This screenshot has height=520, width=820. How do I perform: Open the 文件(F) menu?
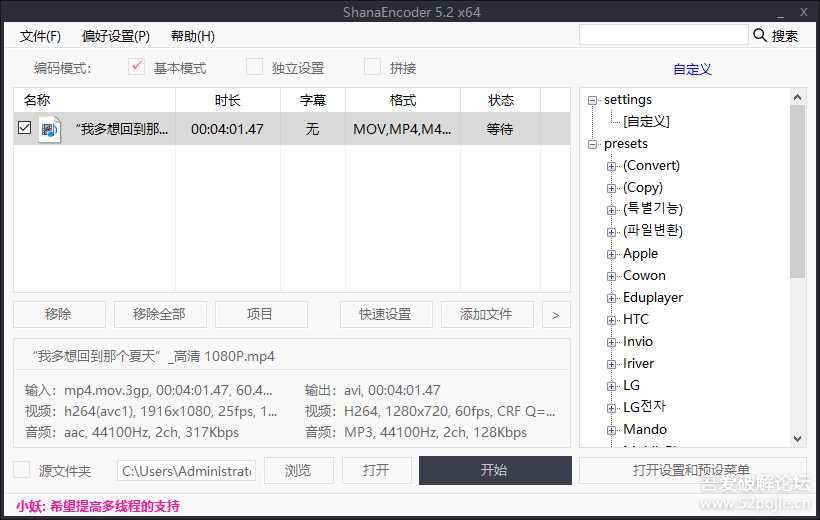pyautogui.click(x=40, y=36)
